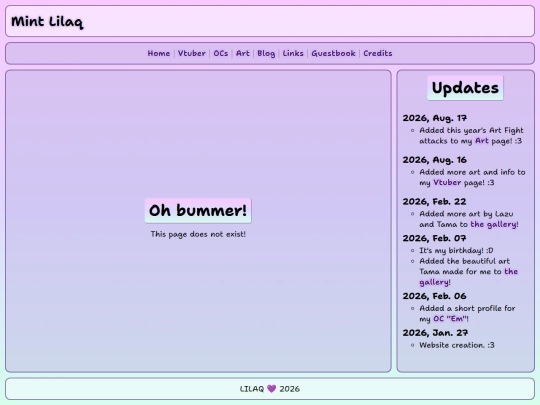Click the 'It's my birthday! :D' entry
Image resolution: width=540 pixels, height=405 pixels.
(456, 250)
